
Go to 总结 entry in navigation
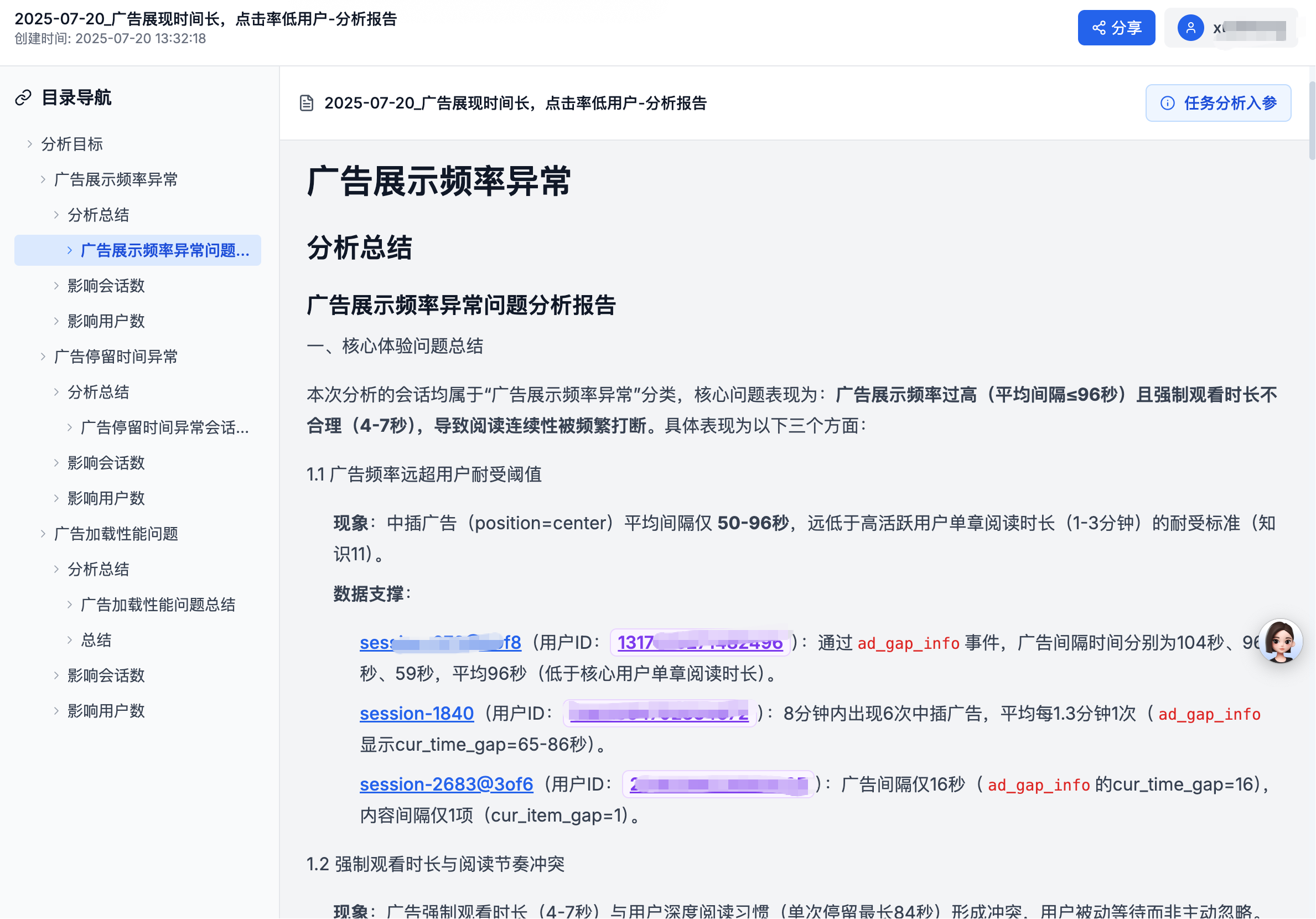[96, 641]
